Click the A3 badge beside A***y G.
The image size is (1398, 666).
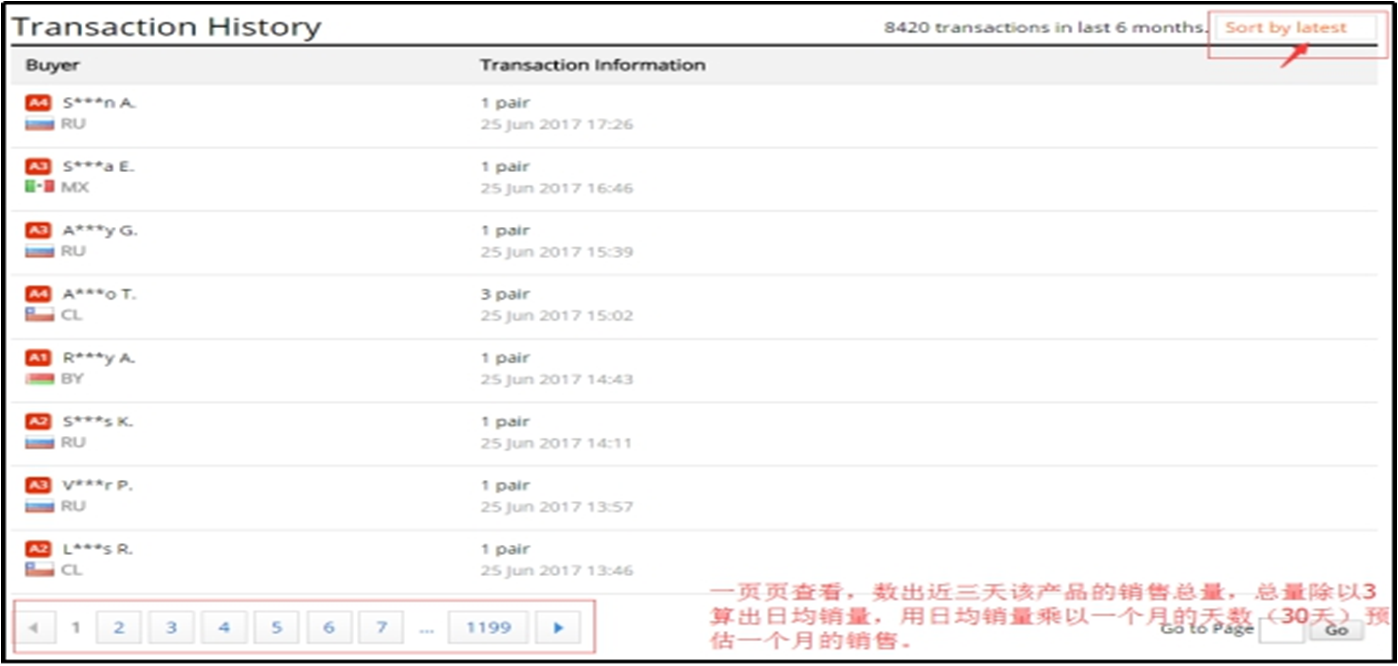pos(37,231)
